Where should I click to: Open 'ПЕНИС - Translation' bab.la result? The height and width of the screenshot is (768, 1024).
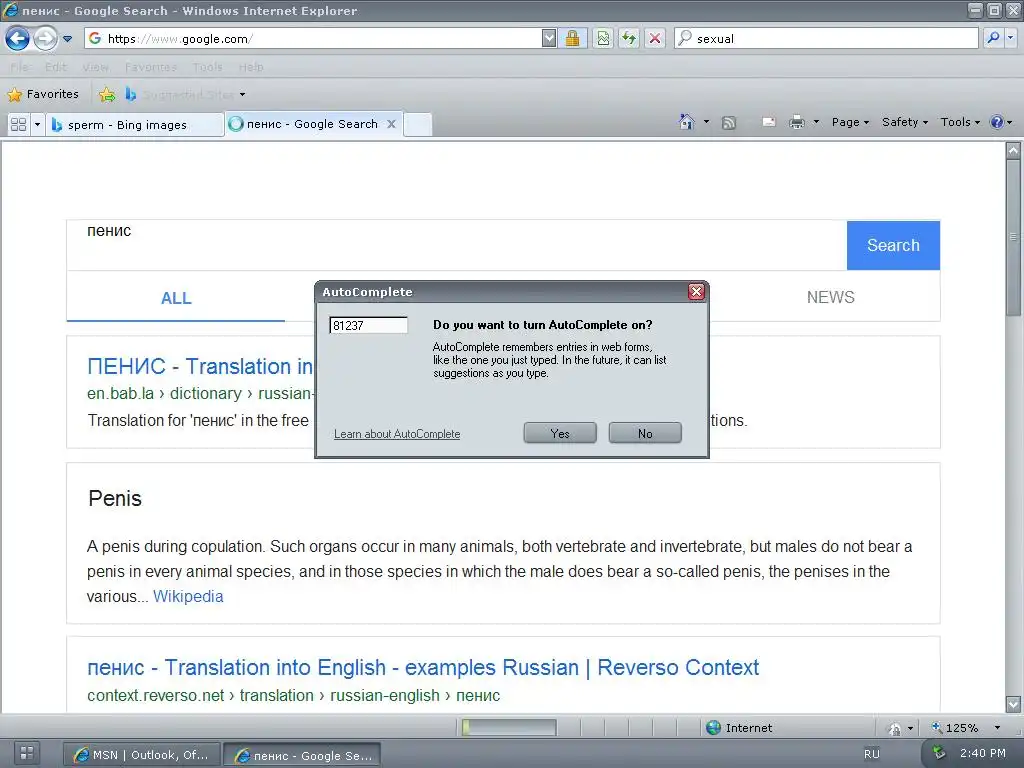(200, 366)
